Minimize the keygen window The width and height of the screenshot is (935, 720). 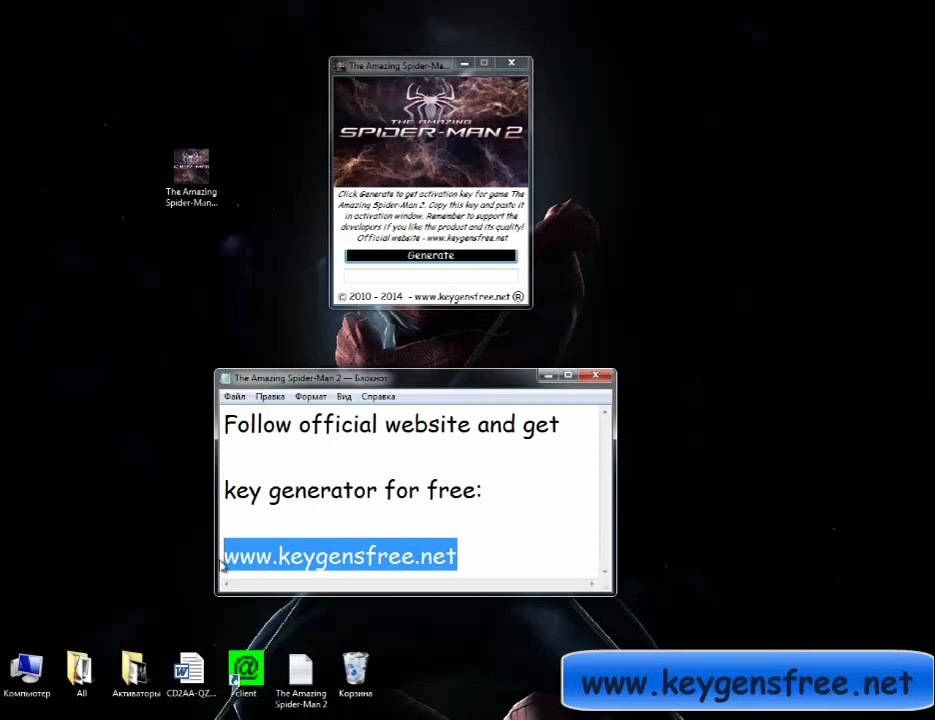coord(465,63)
